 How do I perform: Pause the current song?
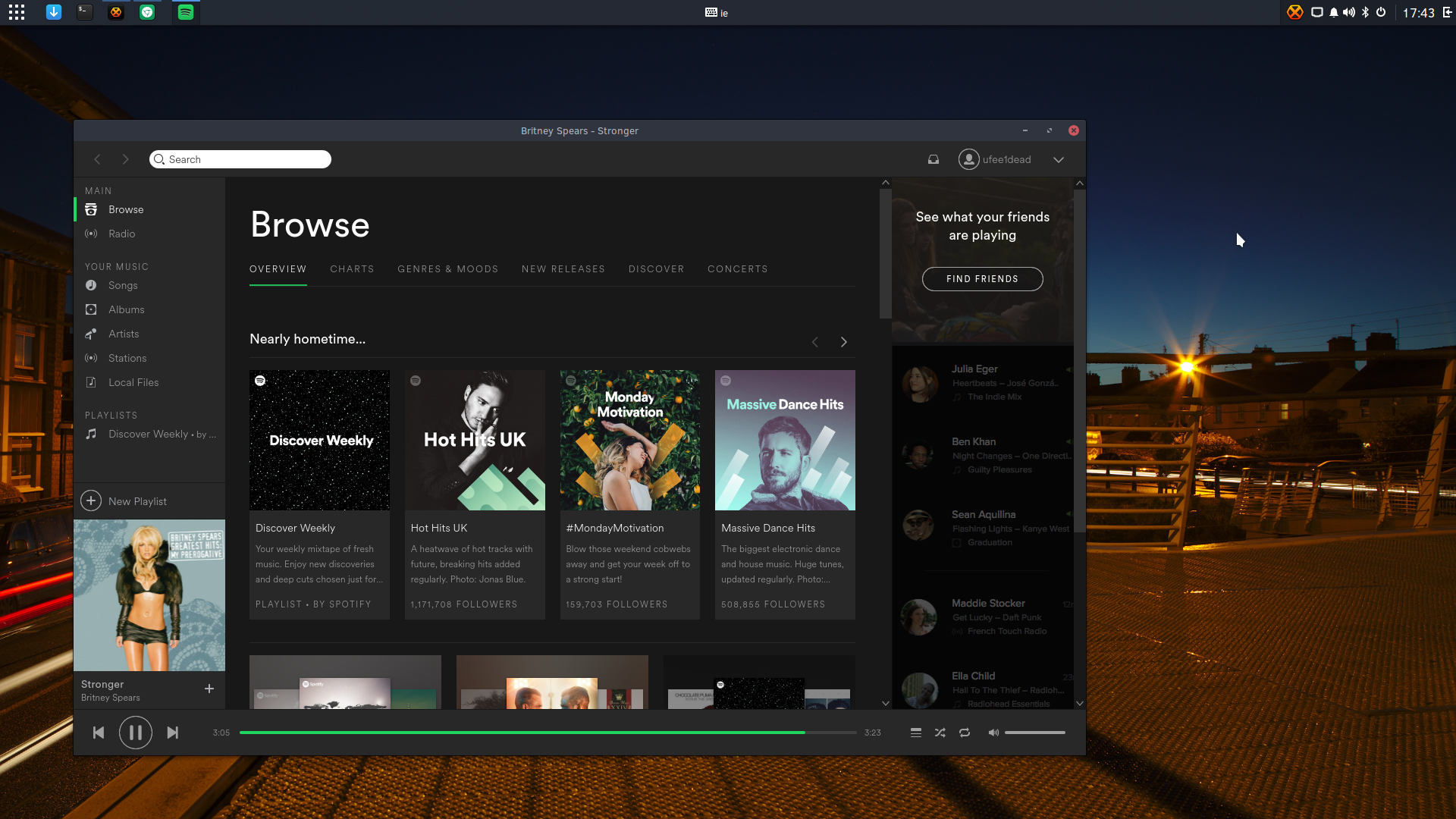click(136, 733)
